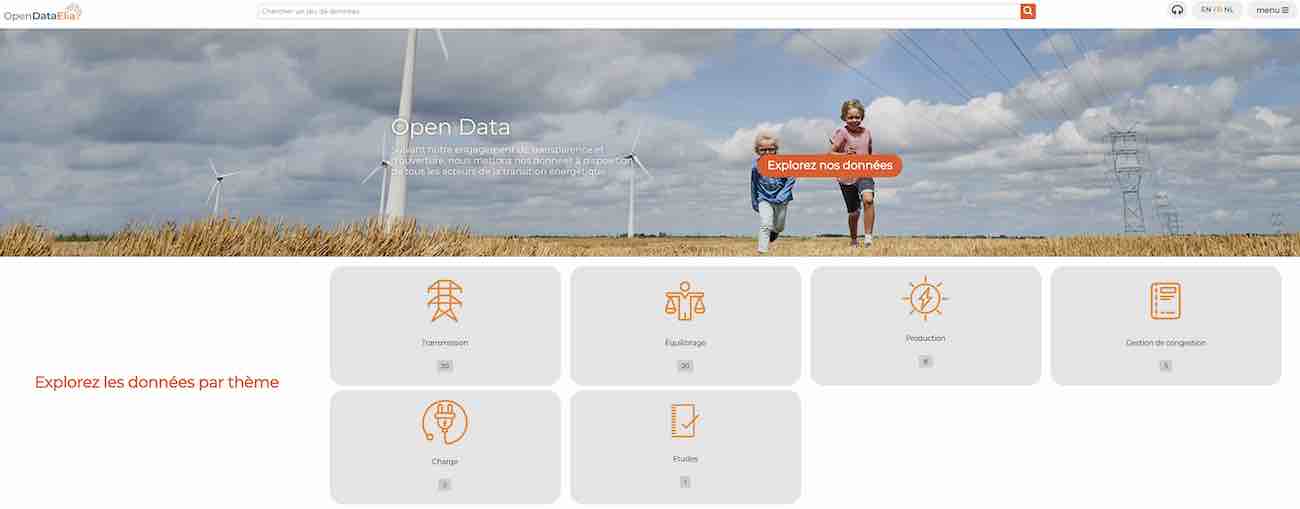
Task: Click the Equilibrage dataset count badge
Action: 685,366
